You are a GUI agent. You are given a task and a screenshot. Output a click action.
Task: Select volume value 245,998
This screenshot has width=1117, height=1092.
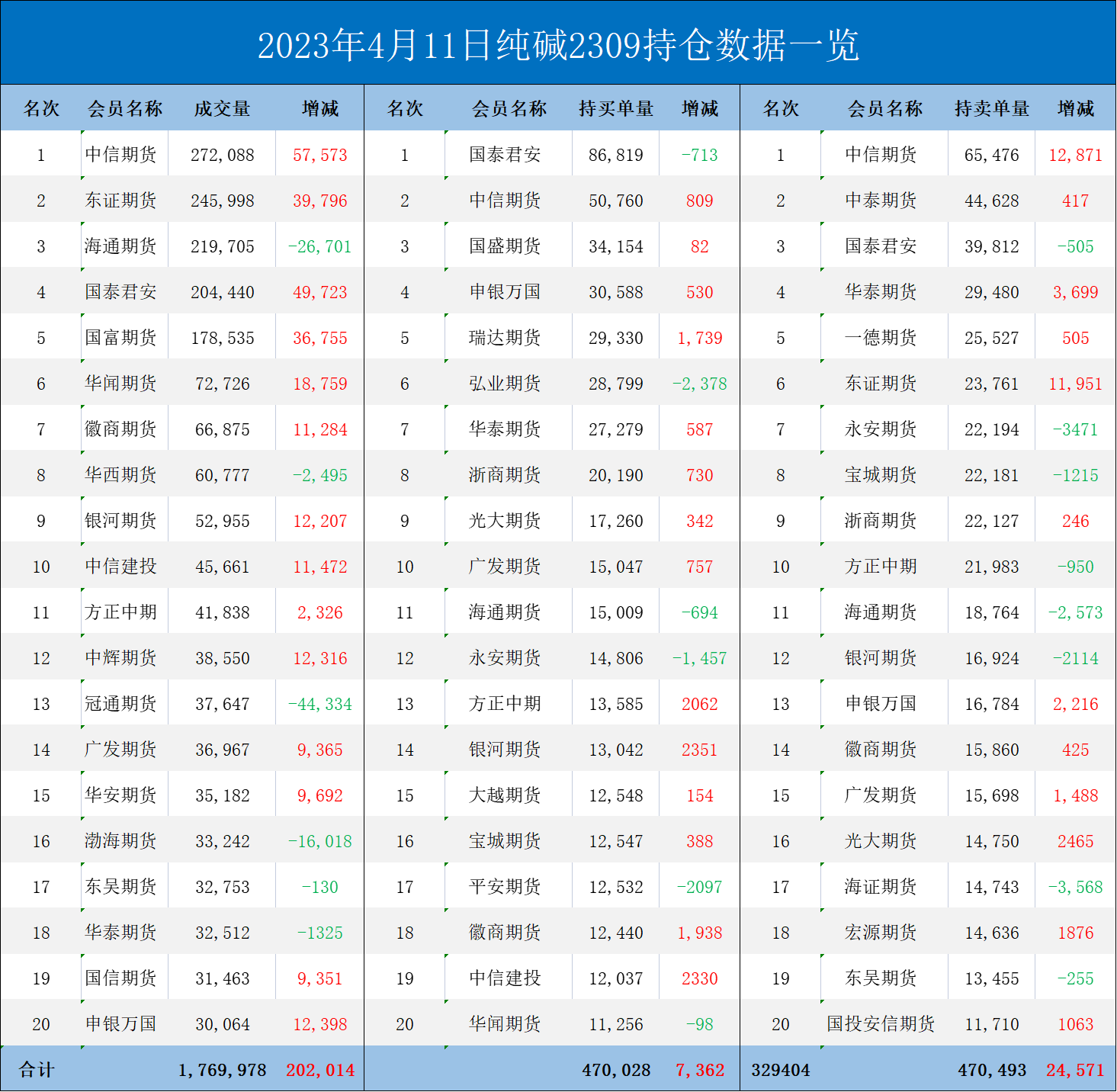(223, 201)
